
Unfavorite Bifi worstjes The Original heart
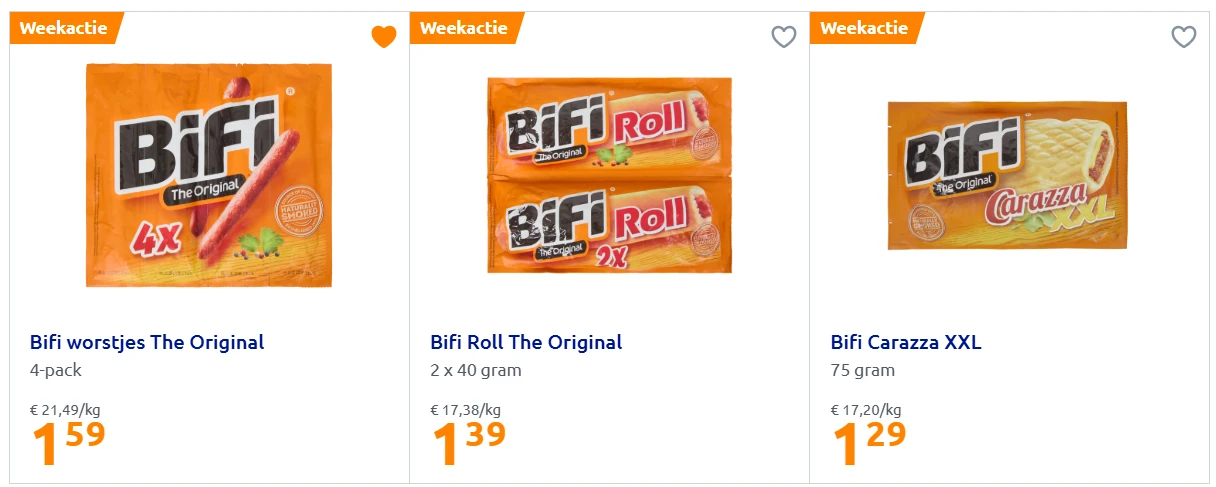click(x=384, y=37)
